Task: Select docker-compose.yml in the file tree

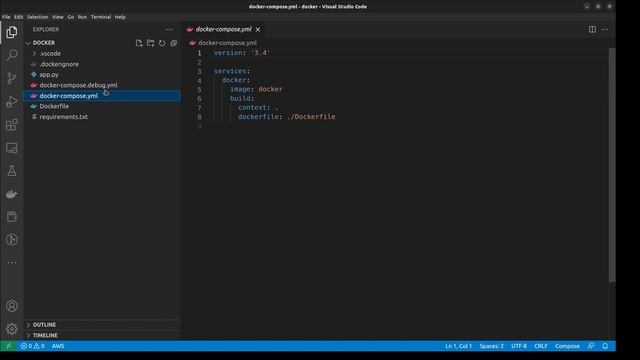Action: coord(102,96)
